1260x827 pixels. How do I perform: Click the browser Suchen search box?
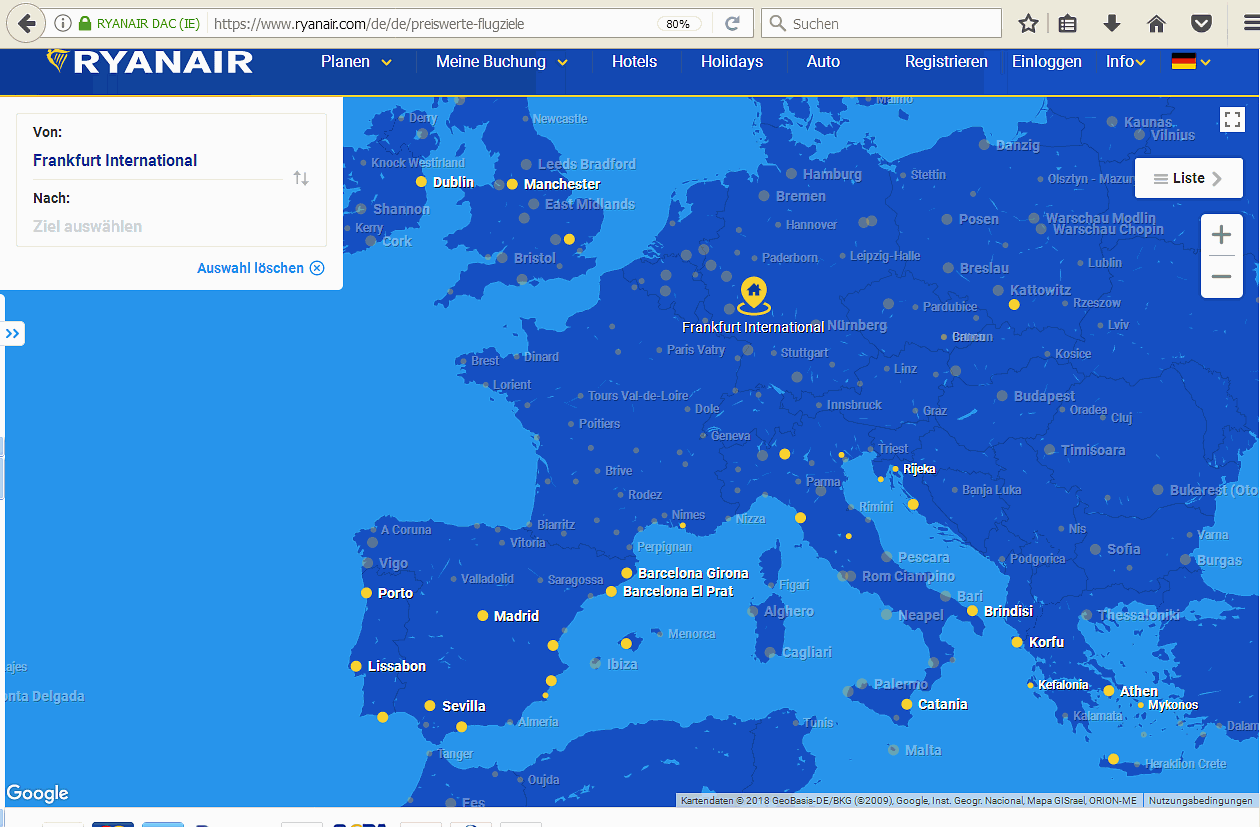881,23
